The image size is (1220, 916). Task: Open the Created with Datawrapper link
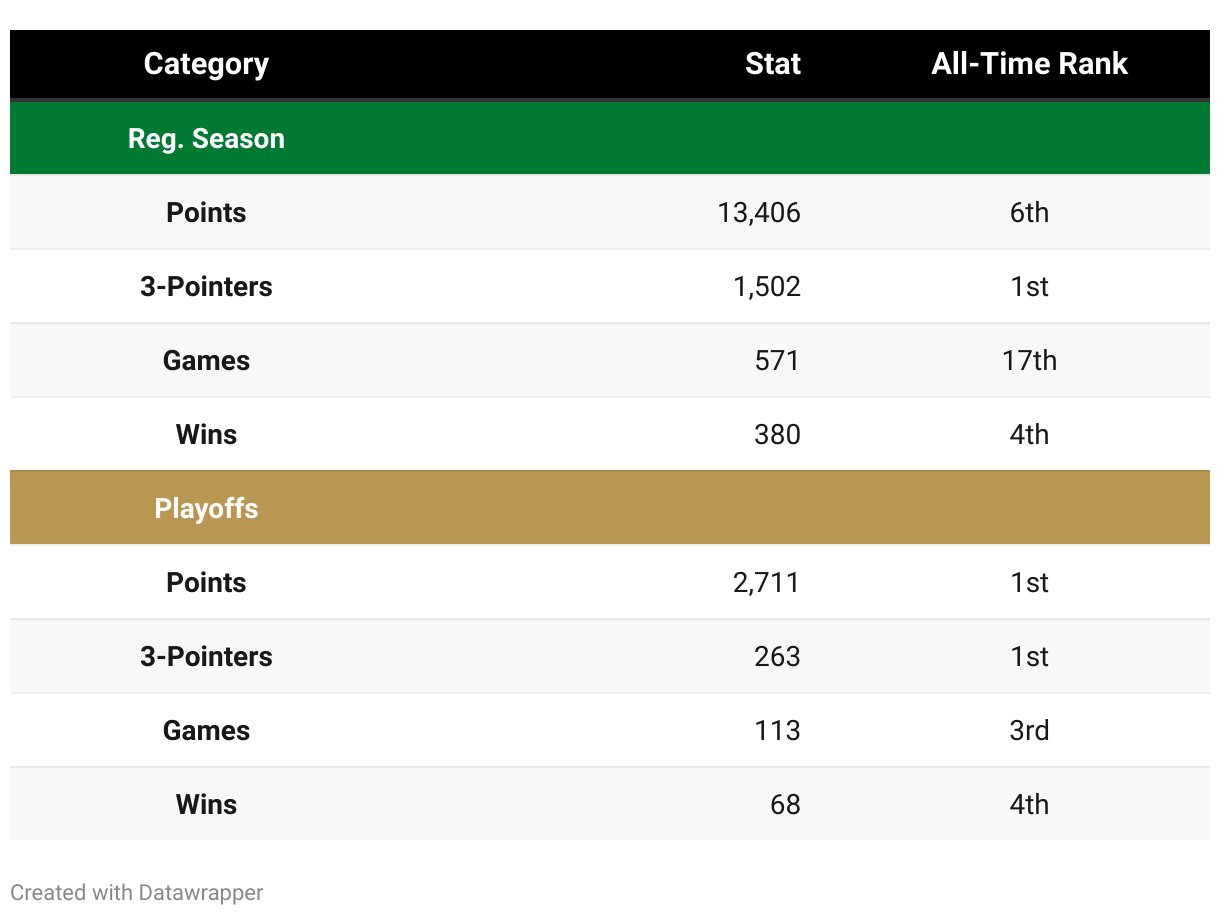coord(137,892)
